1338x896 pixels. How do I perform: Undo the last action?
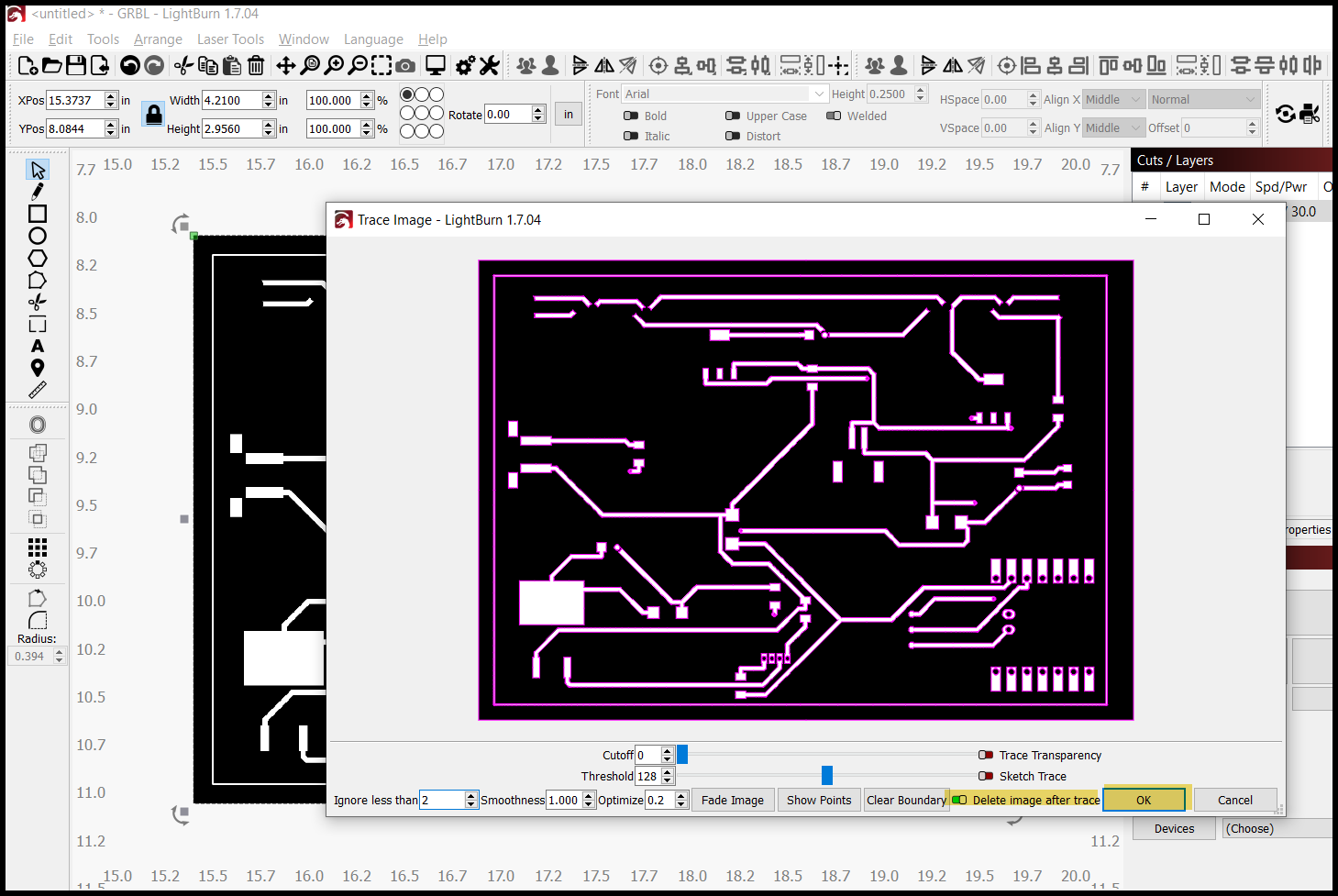tap(130, 65)
